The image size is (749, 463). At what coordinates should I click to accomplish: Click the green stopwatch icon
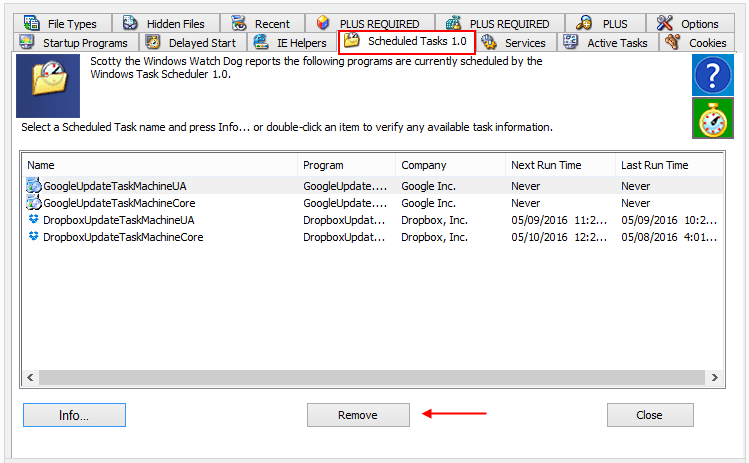(x=713, y=118)
